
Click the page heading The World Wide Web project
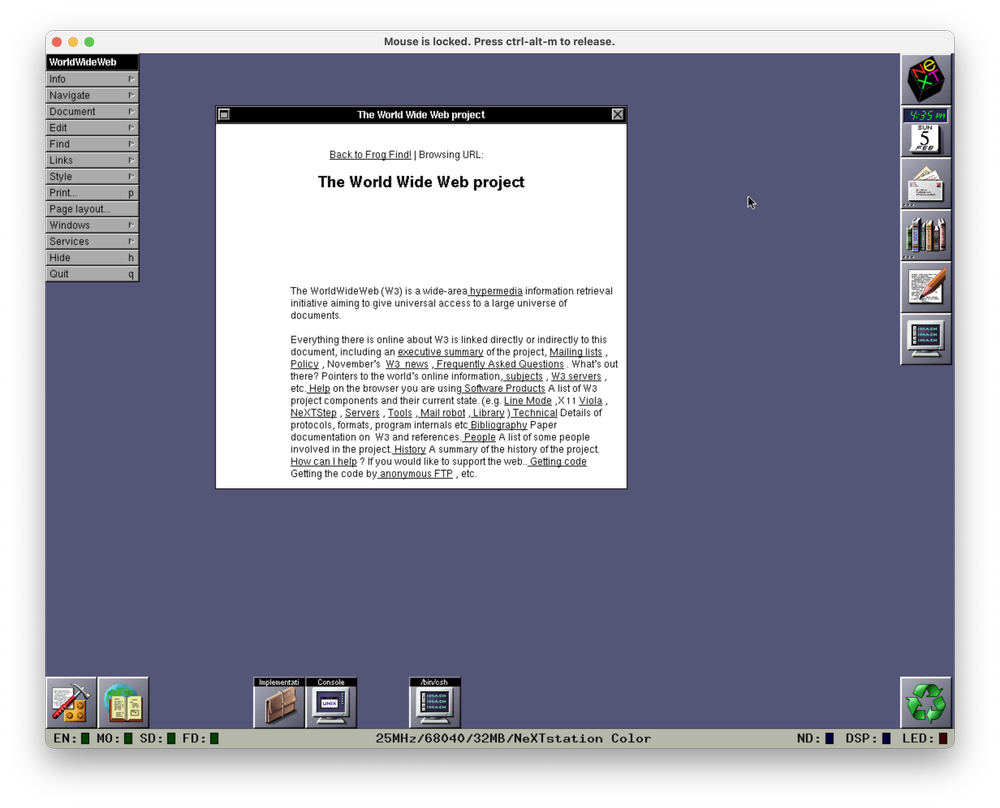pos(421,182)
